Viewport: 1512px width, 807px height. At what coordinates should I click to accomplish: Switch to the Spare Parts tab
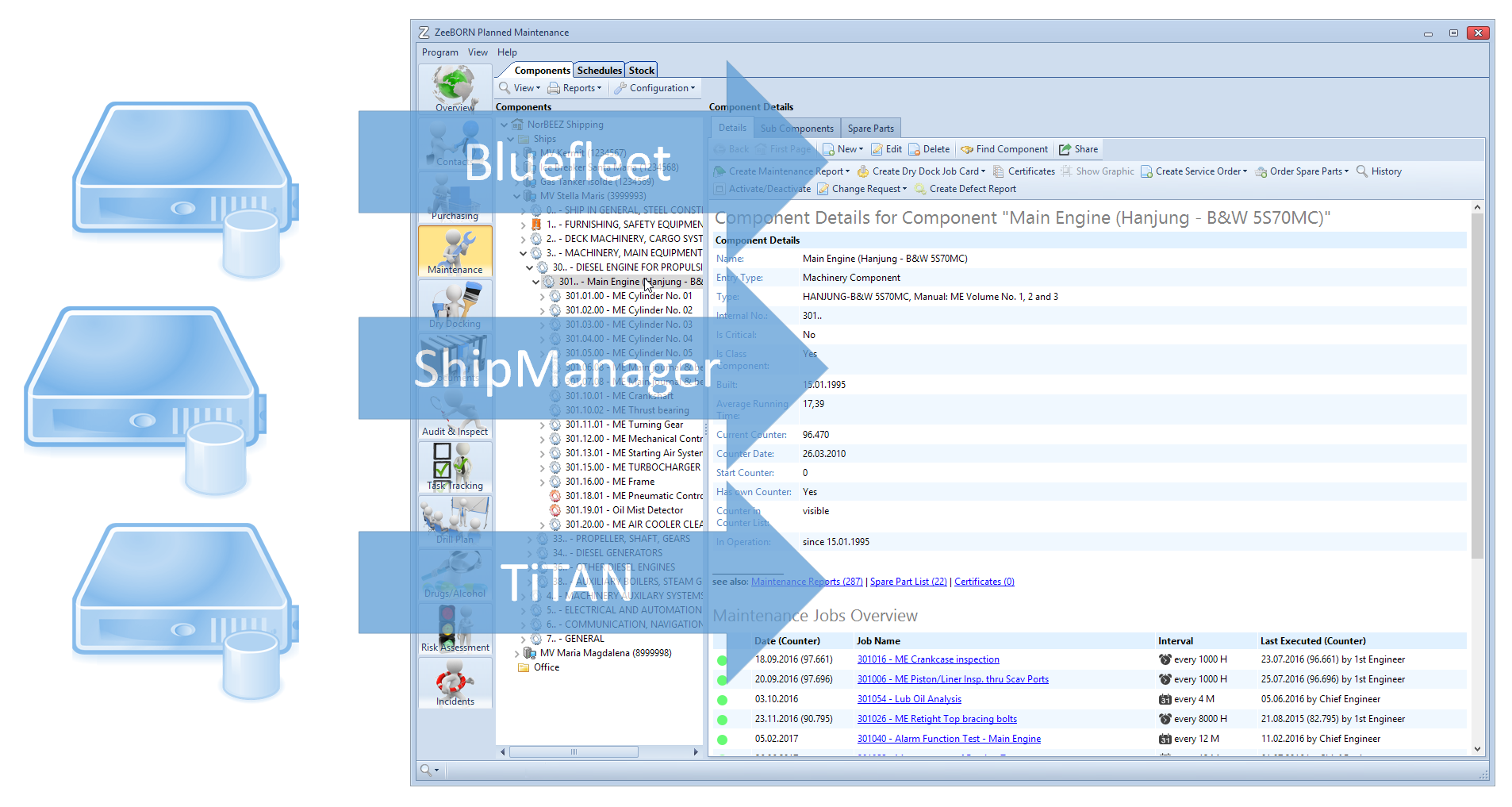point(870,129)
